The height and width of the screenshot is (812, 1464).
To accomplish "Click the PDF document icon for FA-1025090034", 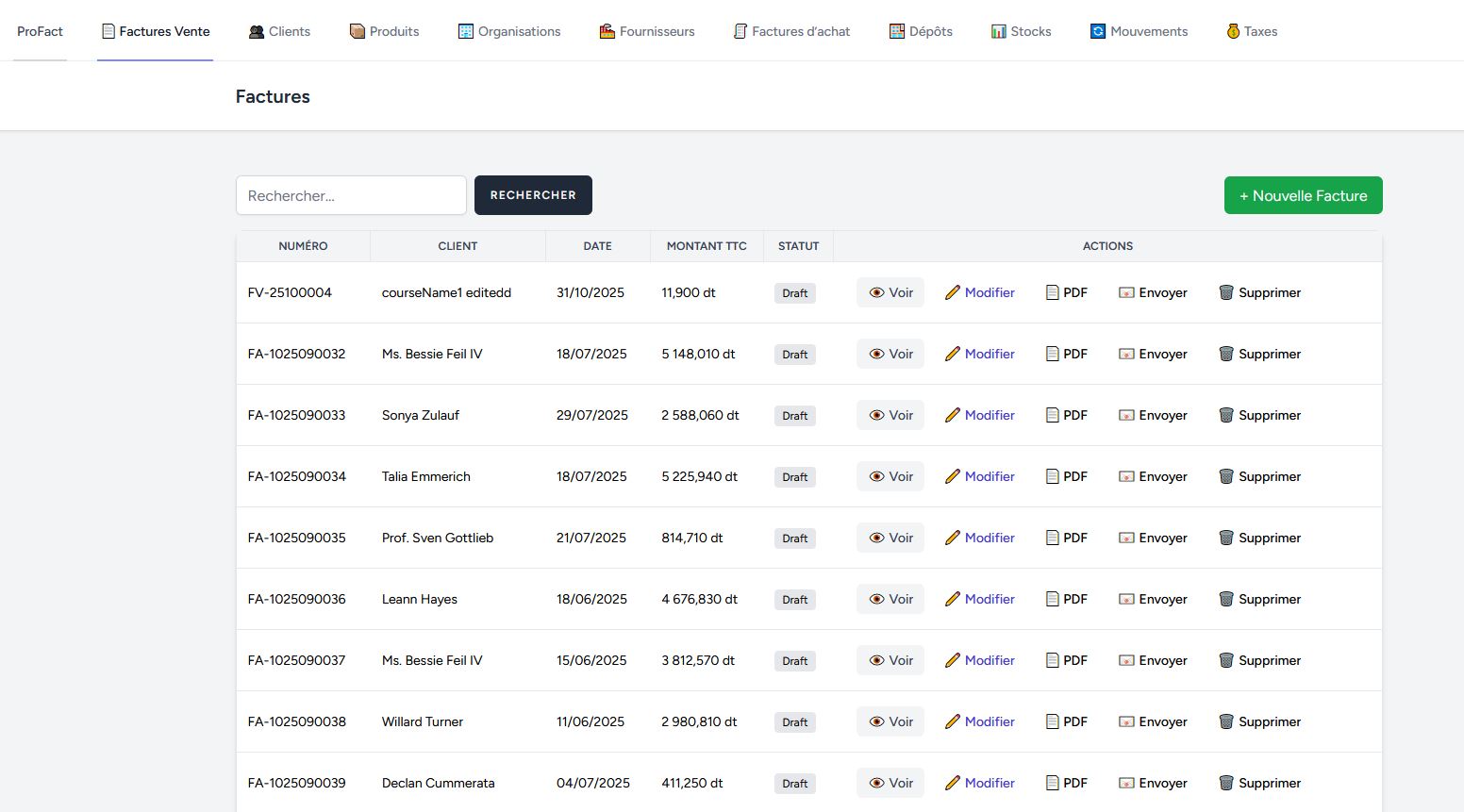I will click(x=1052, y=476).
